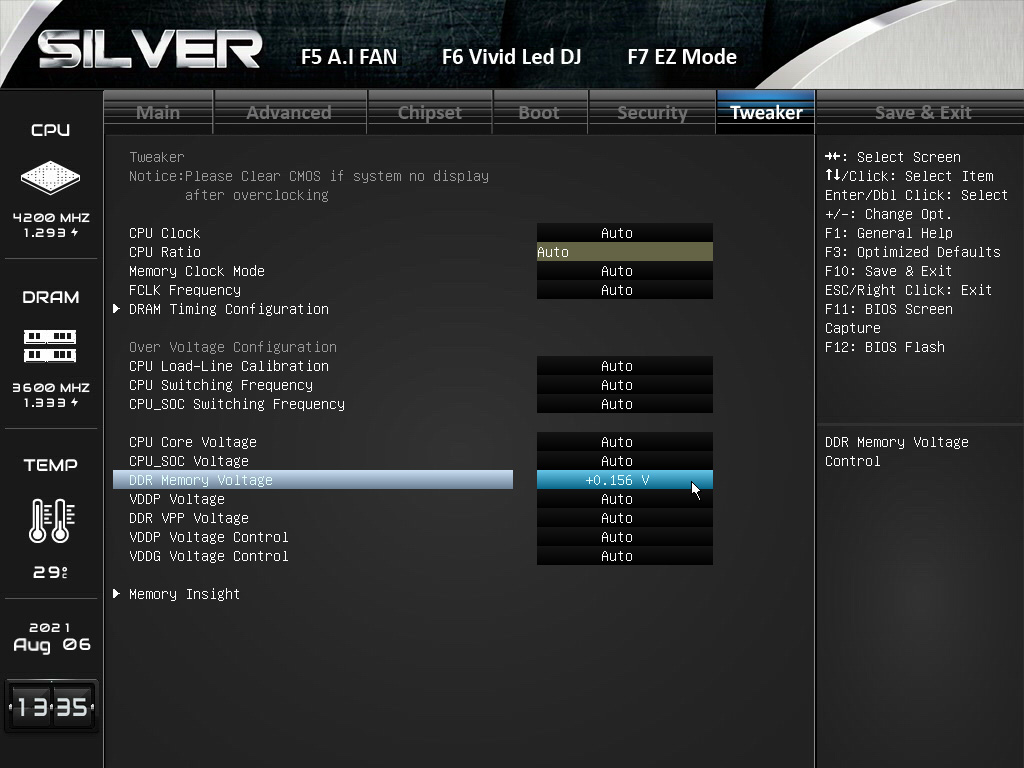Switch to the Chipset tab
Image resolution: width=1024 pixels, height=768 pixels.
click(x=430, y=112)
